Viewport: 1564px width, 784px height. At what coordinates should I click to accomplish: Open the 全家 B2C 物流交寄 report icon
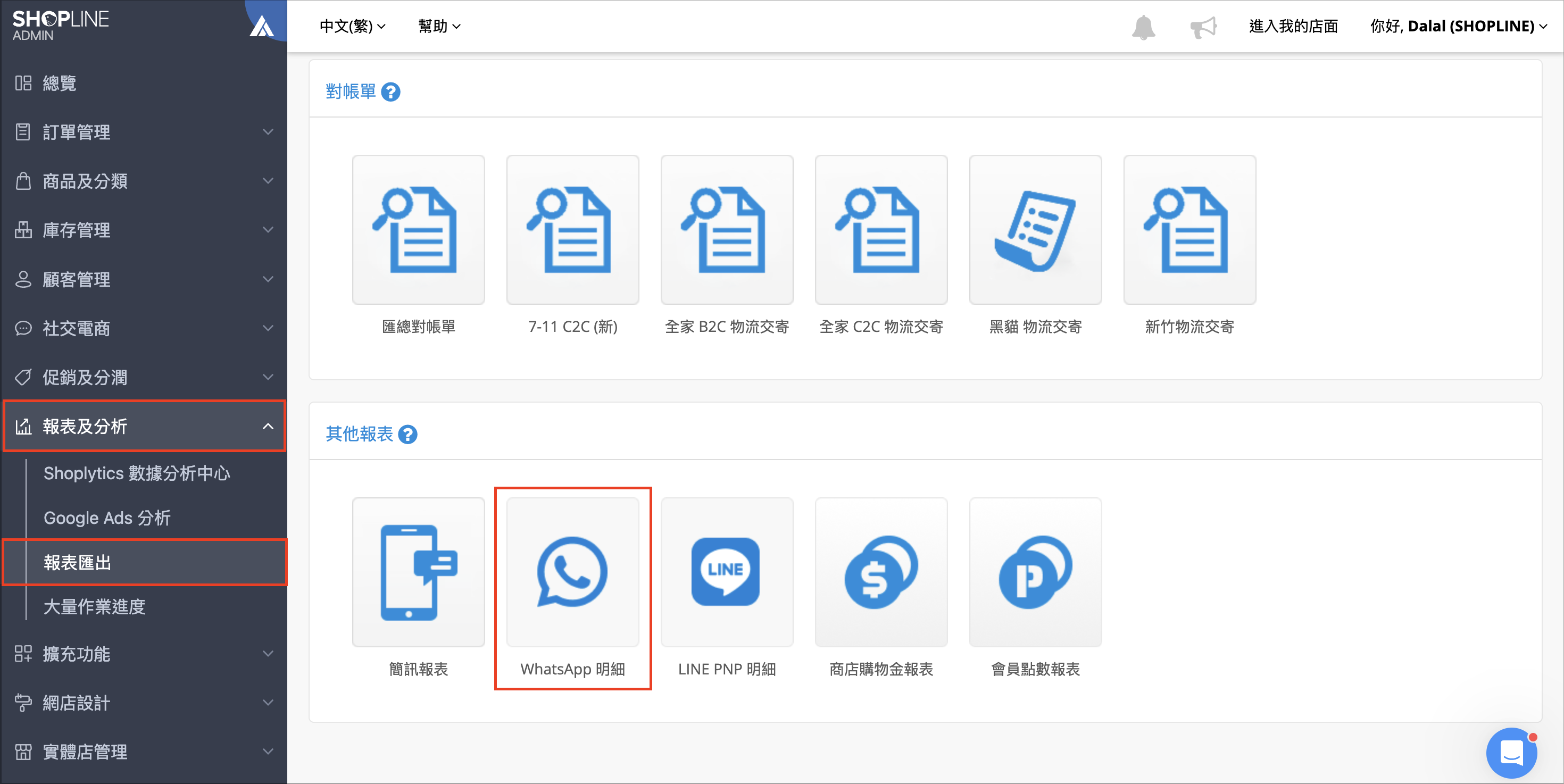pyautogui.click(x=727, y=229)
